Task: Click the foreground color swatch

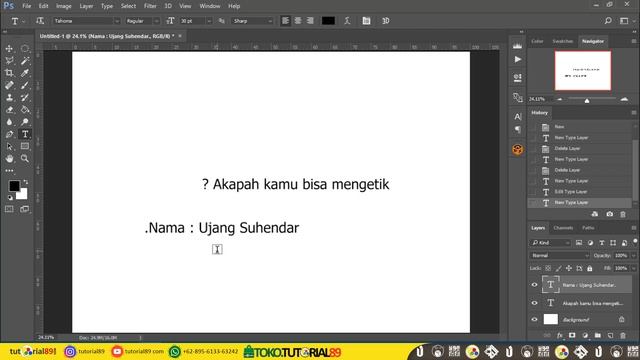Action: (14, 186)
